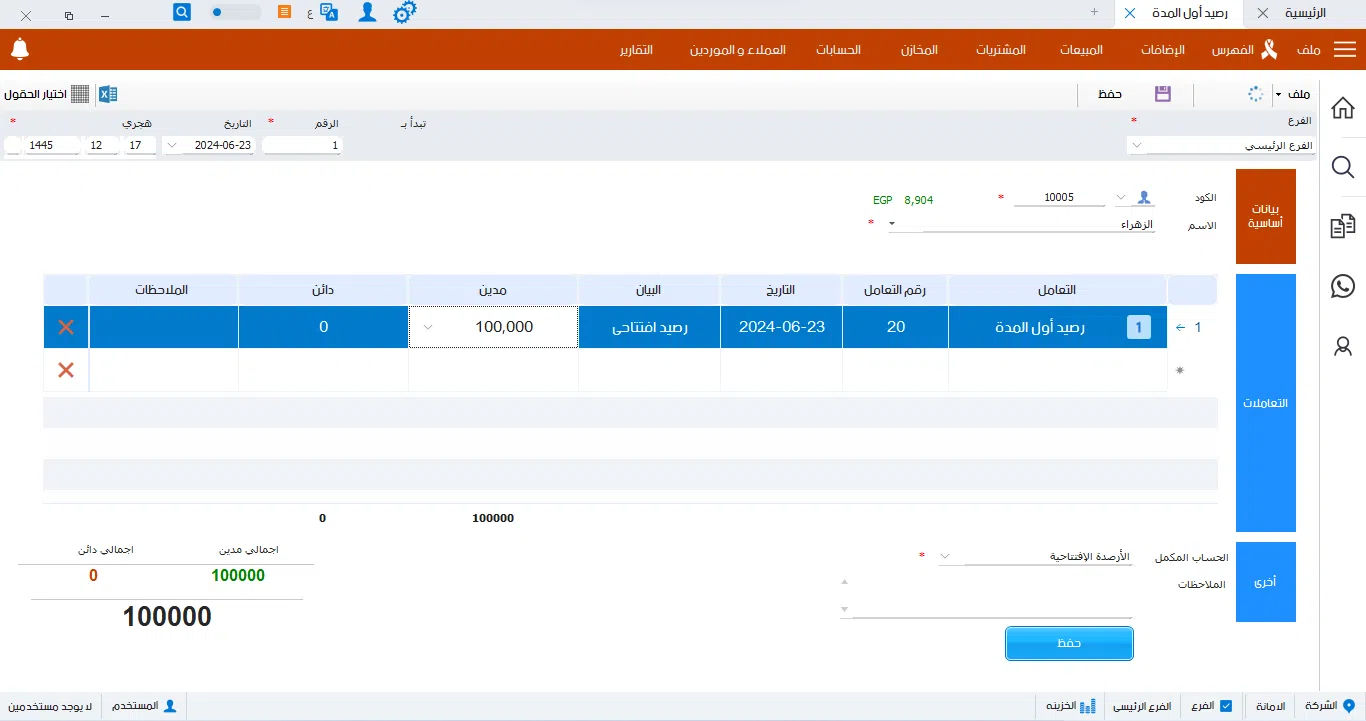The width and height of the screenshot is (1366, 721).
Task: Open the date picker dropdown 2024-06-23
Action: (x=172, y=145)
